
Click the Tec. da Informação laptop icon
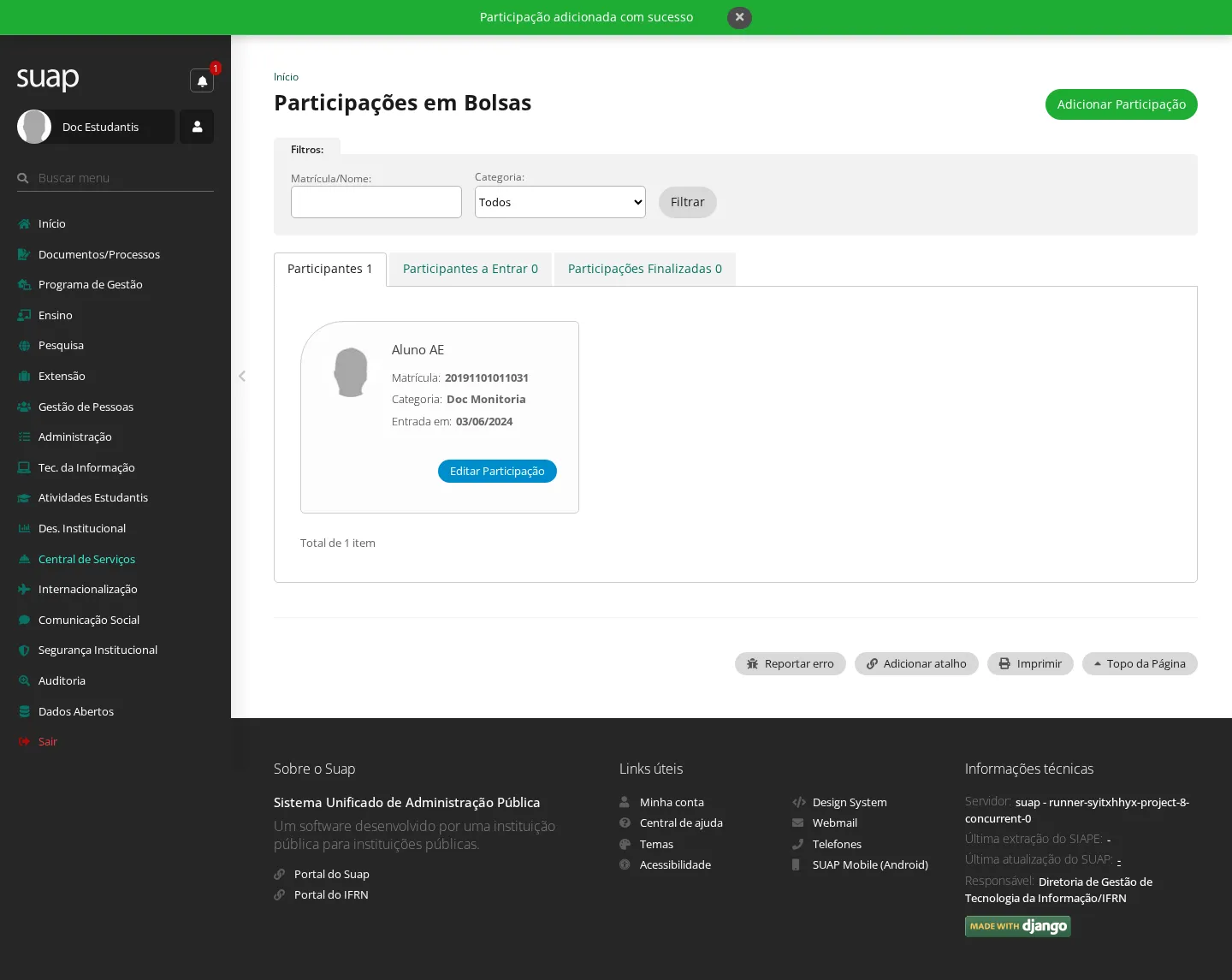pyautogui.click(x=24, y=467)
